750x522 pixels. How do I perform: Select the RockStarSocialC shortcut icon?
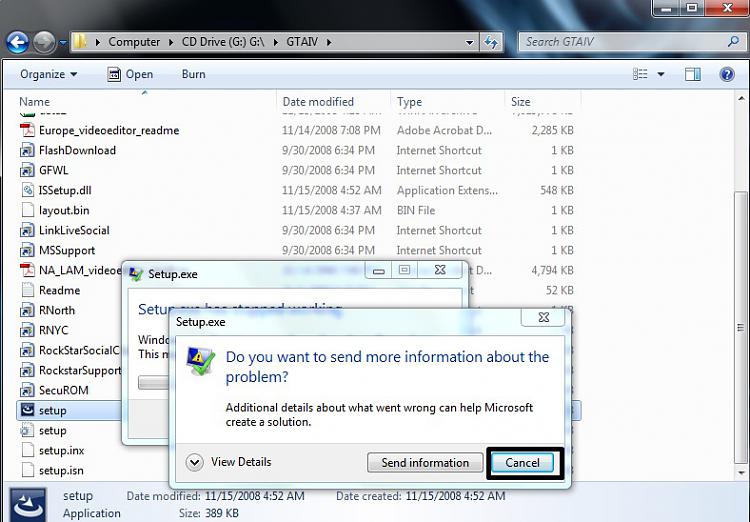click(x=28, y=350)
